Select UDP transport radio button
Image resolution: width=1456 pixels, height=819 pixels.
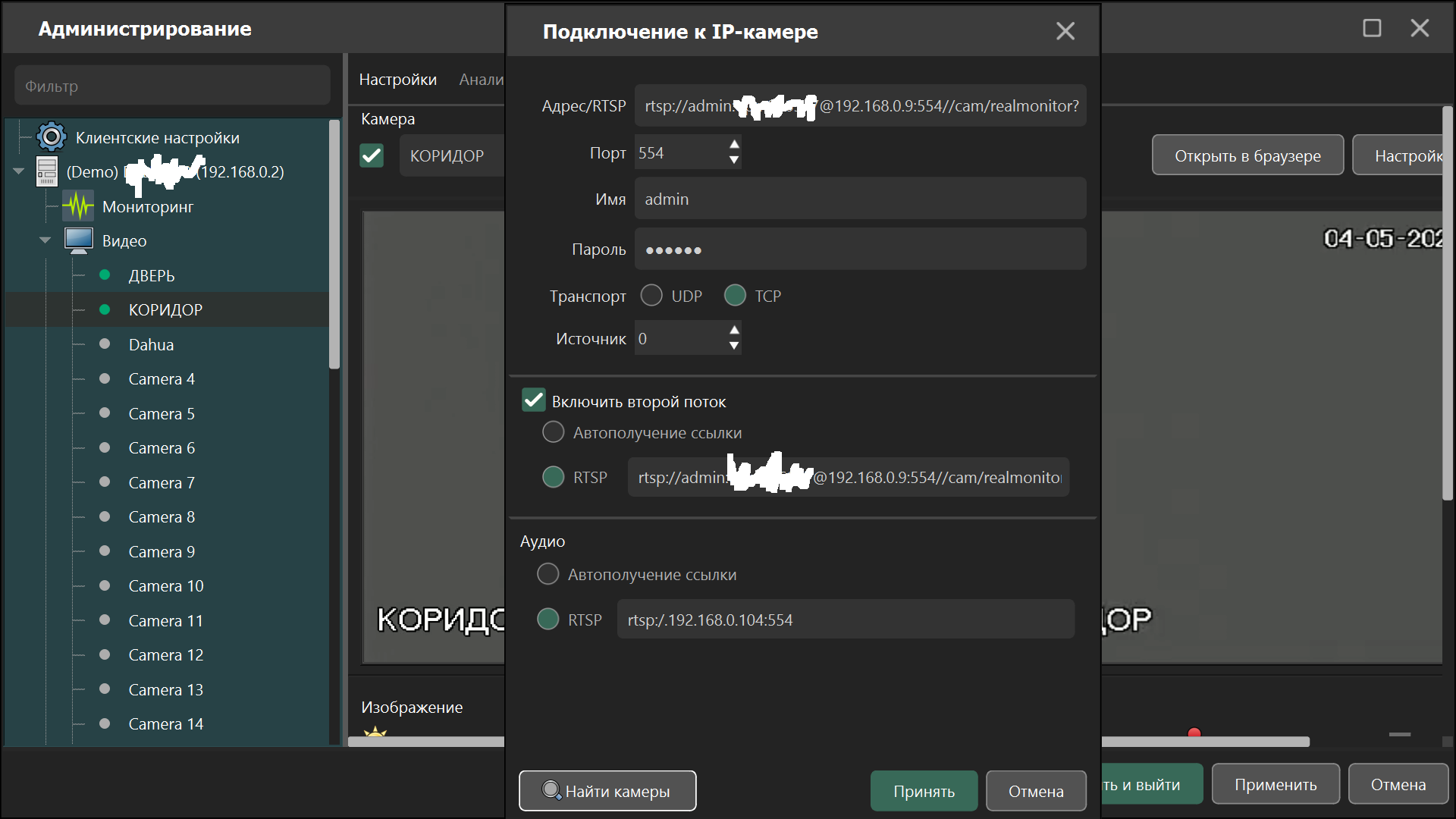point(651,295)
